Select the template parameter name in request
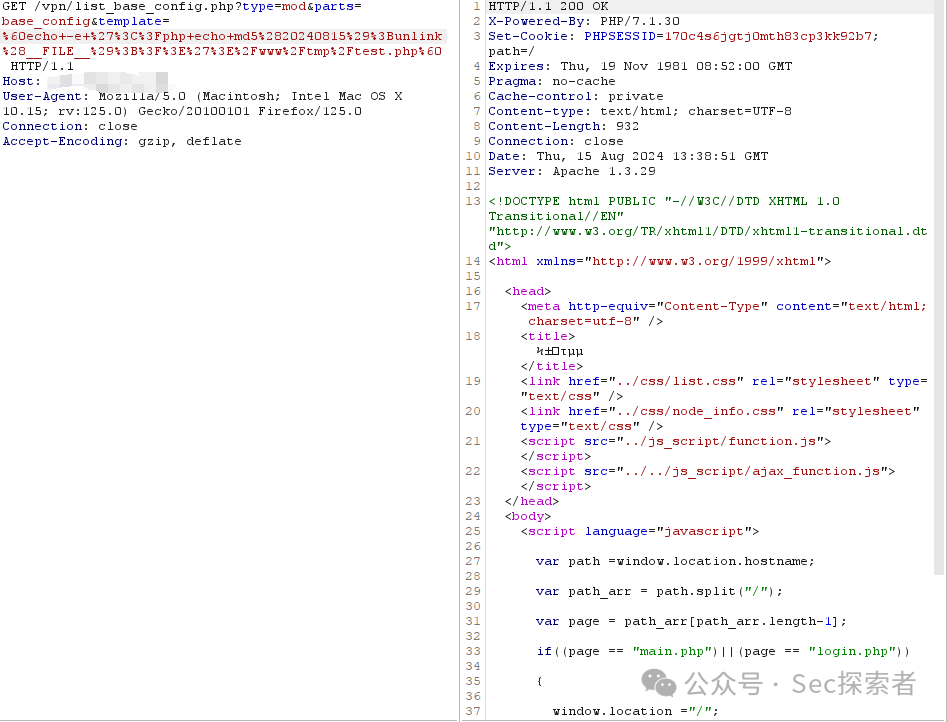Image resolution: width=947 pixels, height=722 pixels. 130,21
